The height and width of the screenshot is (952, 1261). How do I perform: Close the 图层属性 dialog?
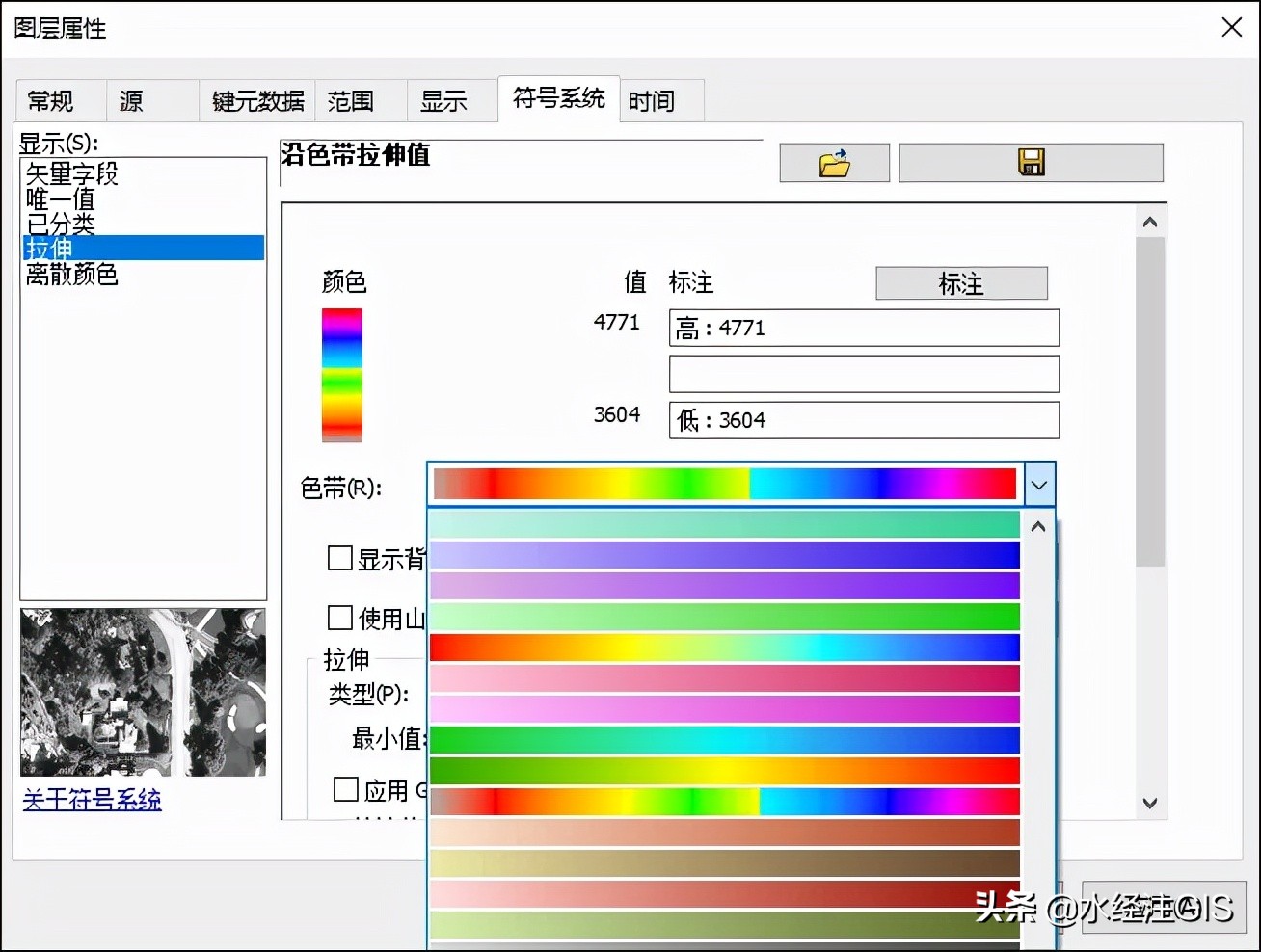pyautogui.click(x=1231, y=27)
